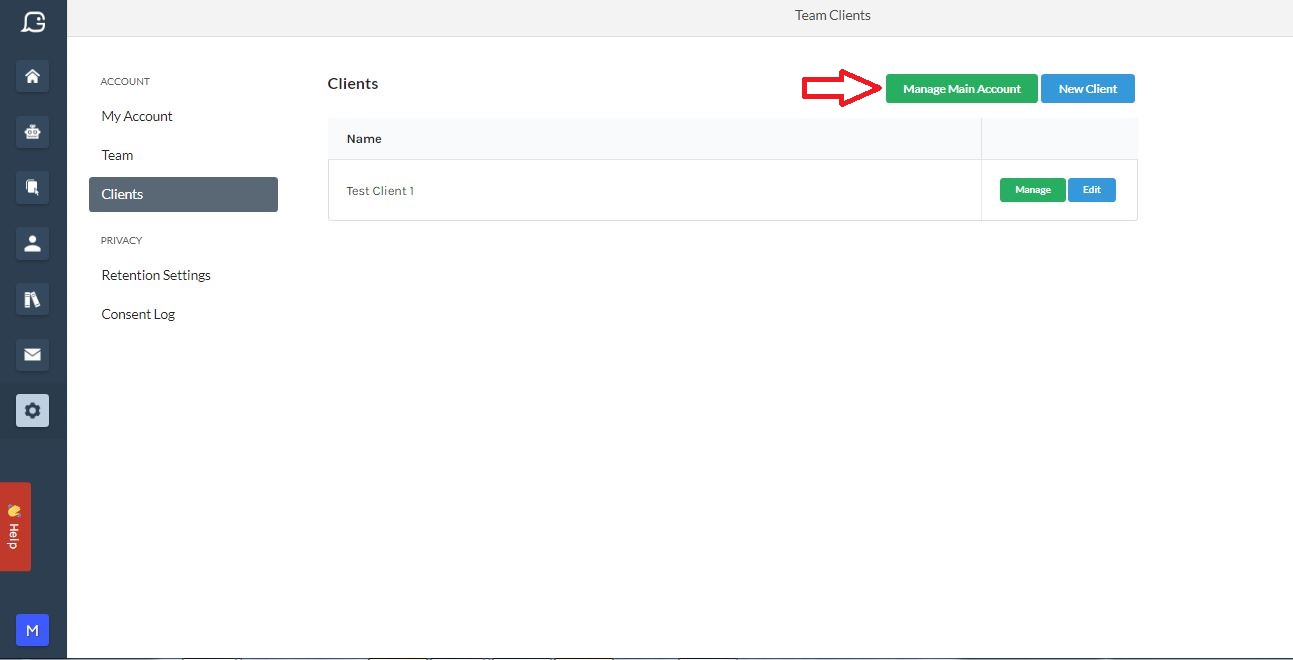Select the Clients menu item
The width and height of the screenshot is (1293, 660).
[183, 194]
